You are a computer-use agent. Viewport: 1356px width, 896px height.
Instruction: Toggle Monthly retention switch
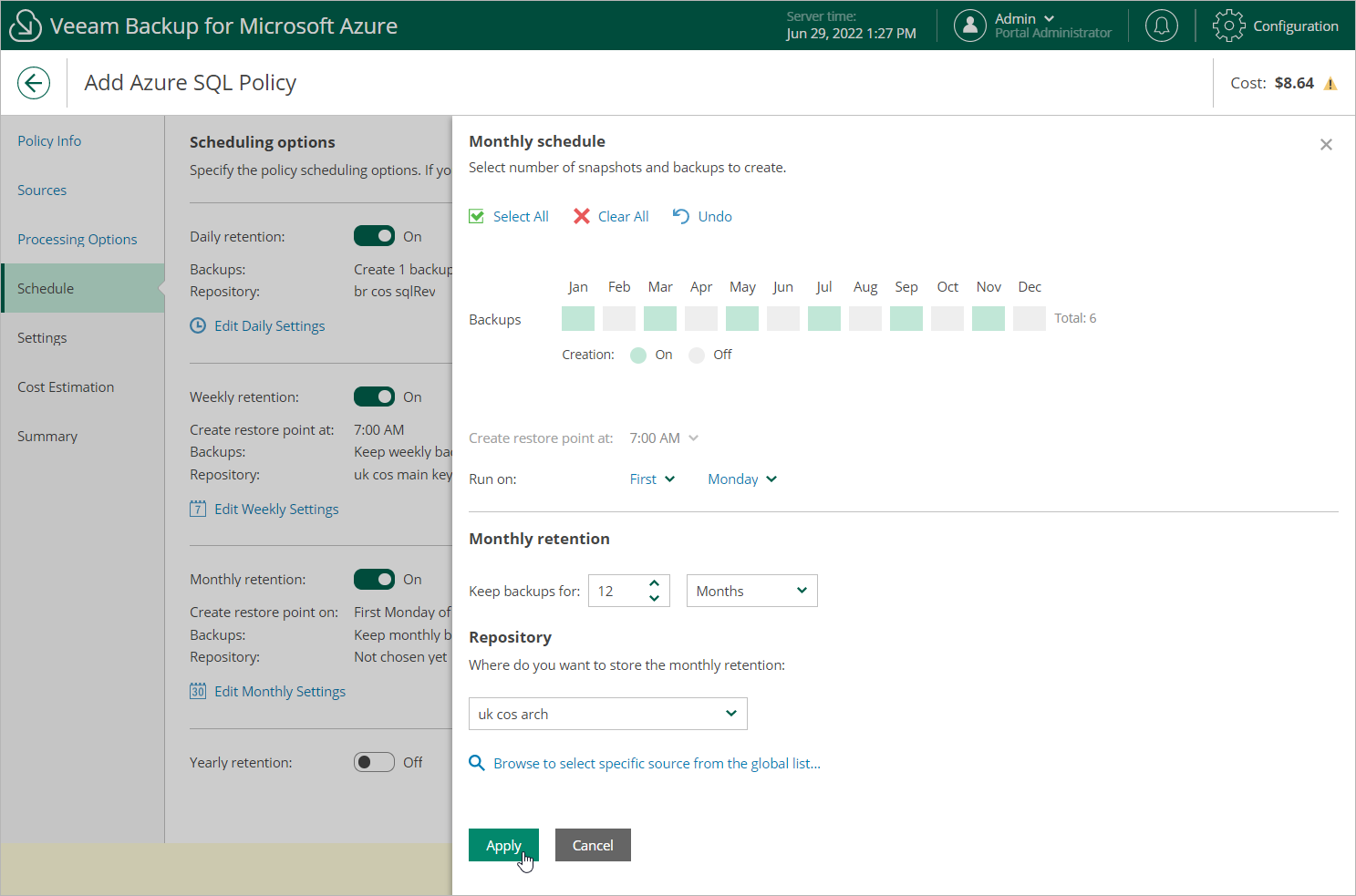coord(374,579)
